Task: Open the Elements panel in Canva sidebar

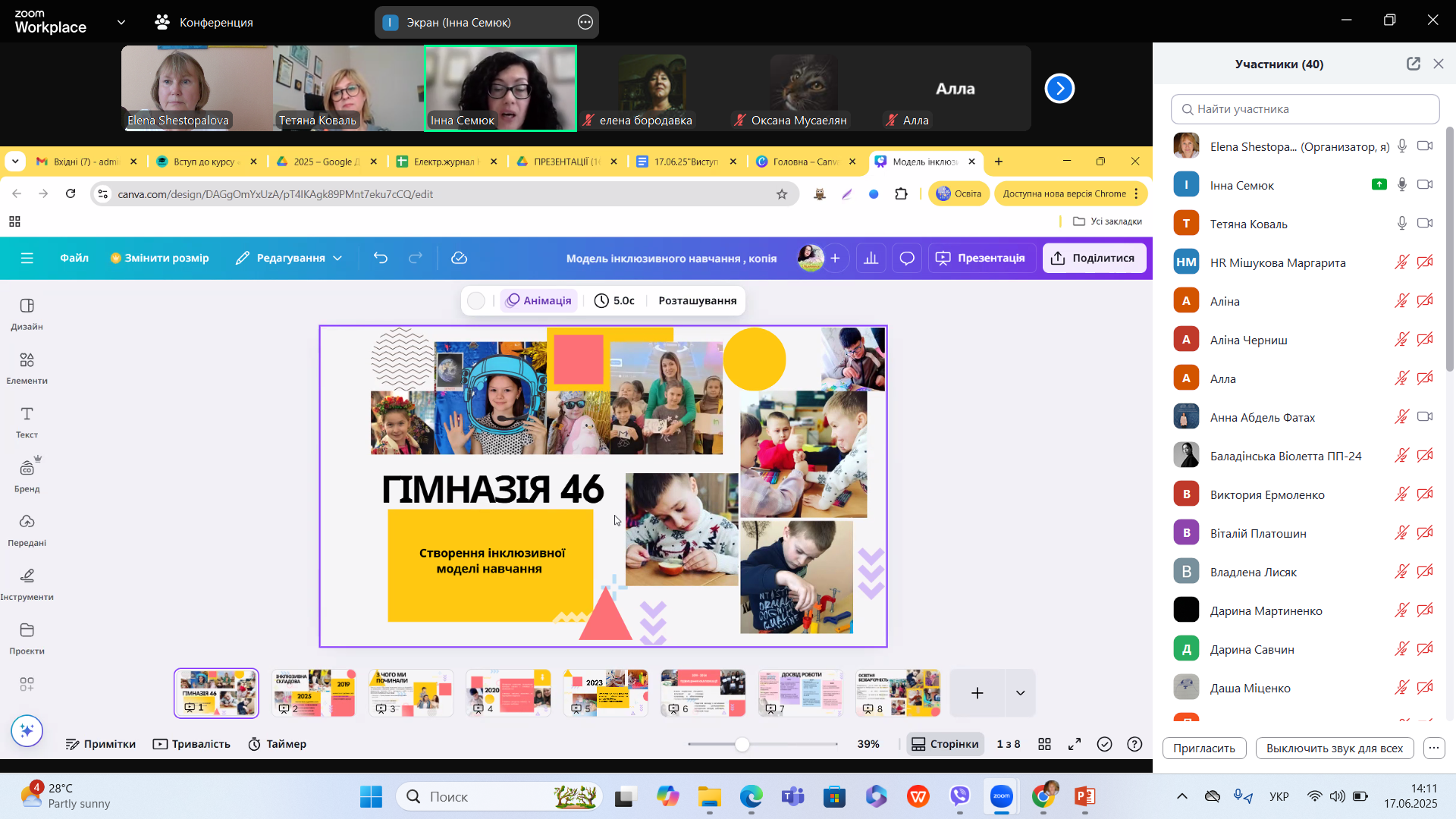Action: (x=27, y=368)
